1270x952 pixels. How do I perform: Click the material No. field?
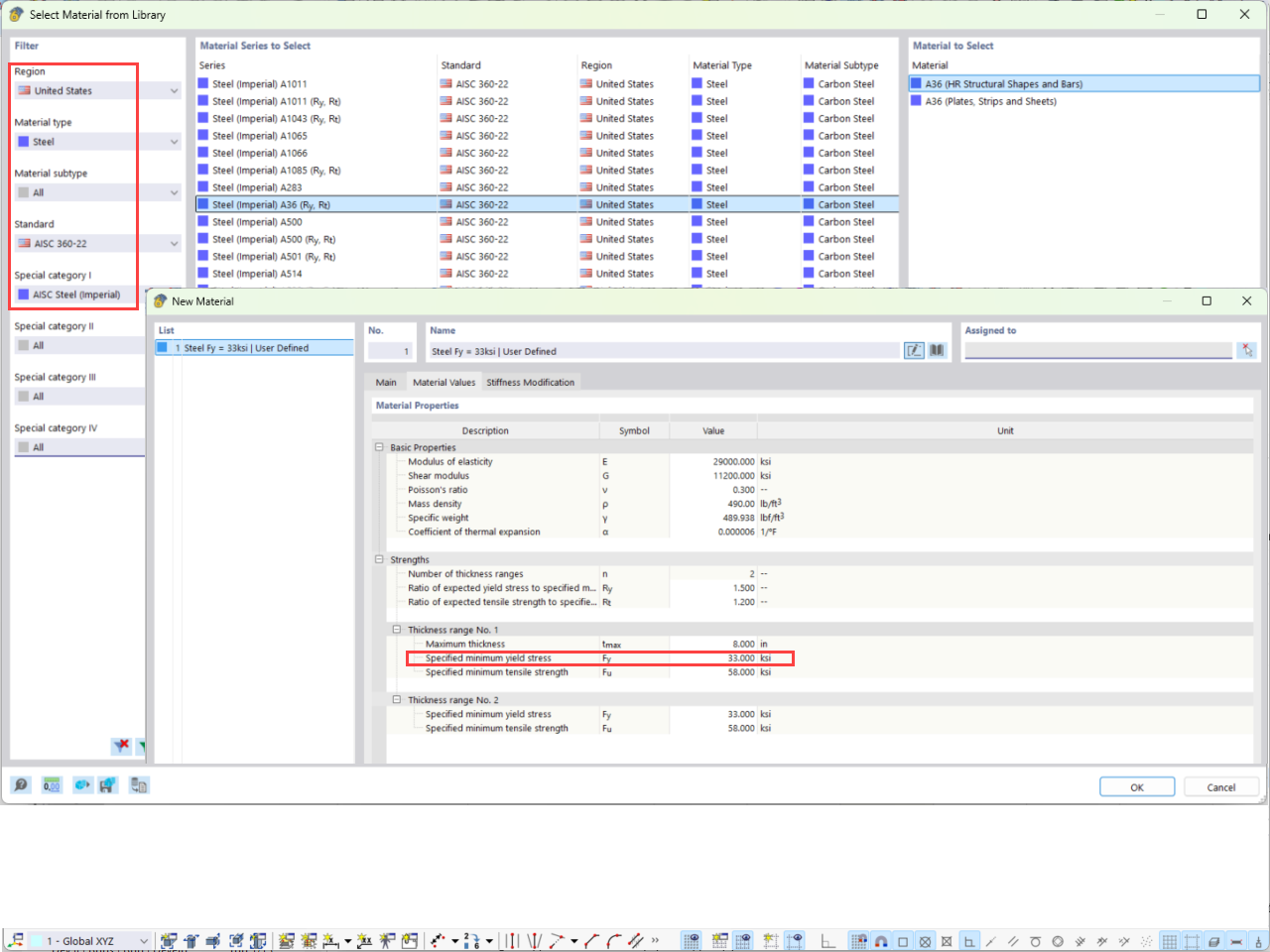390,351
